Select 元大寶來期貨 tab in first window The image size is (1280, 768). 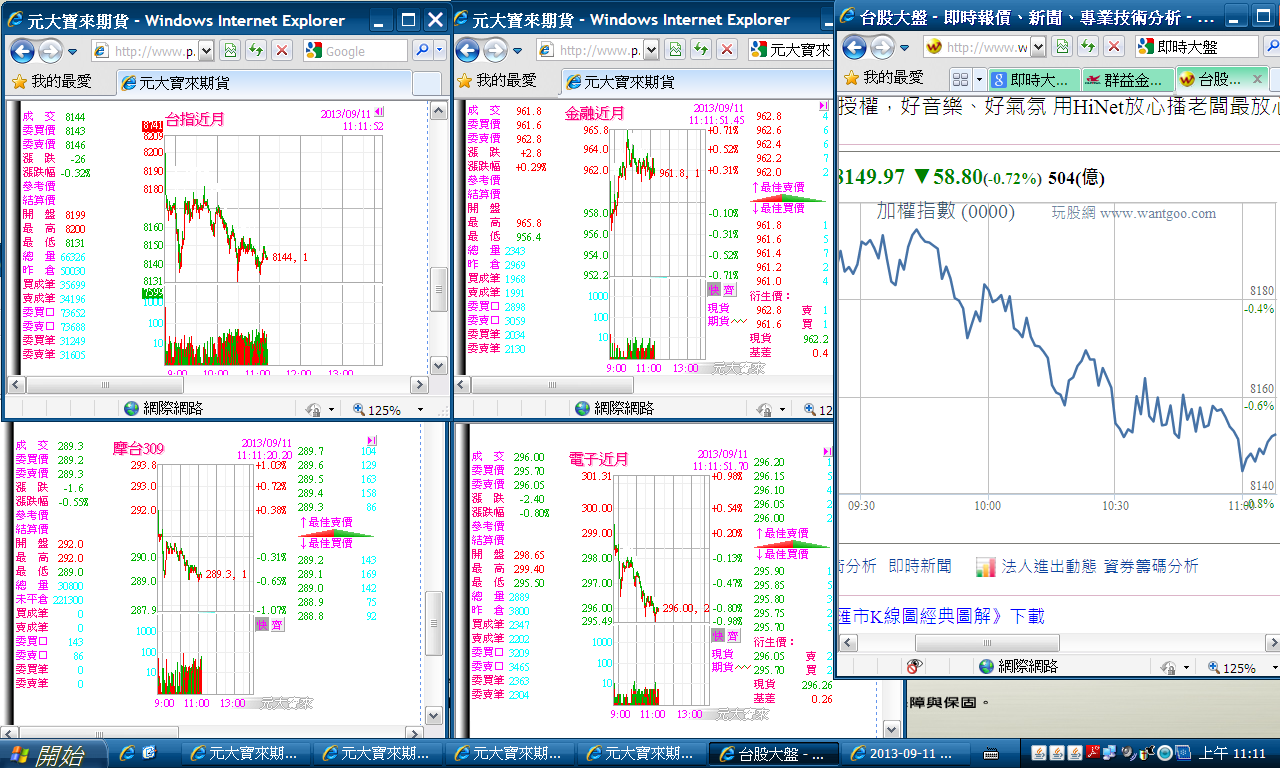point(263,83)
